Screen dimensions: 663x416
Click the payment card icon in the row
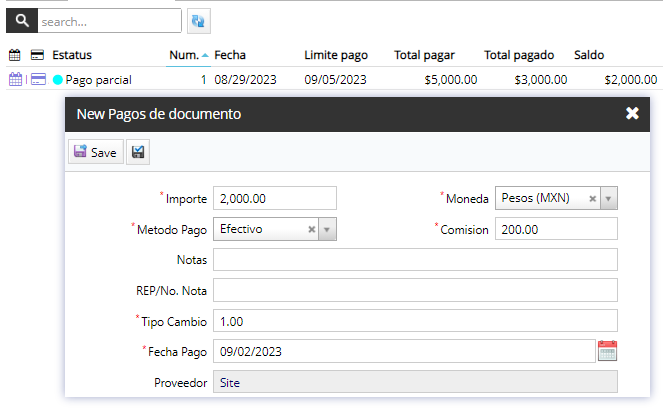pyautogui.click(x=38, y=80)
